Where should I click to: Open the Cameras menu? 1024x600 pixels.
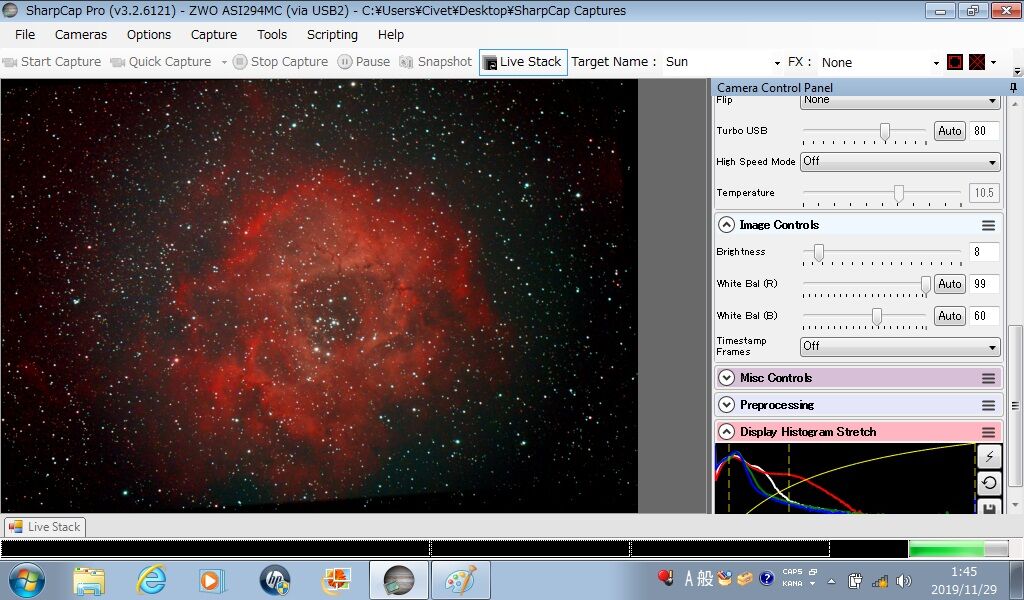(x=80, y=35)
